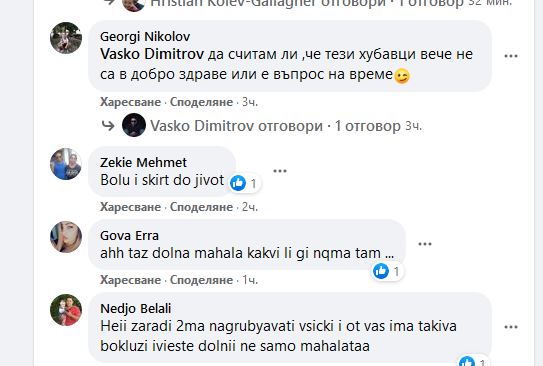Like Georgi Nikolov's comment via Харесване
543x366 pixels.
point(130,102)
